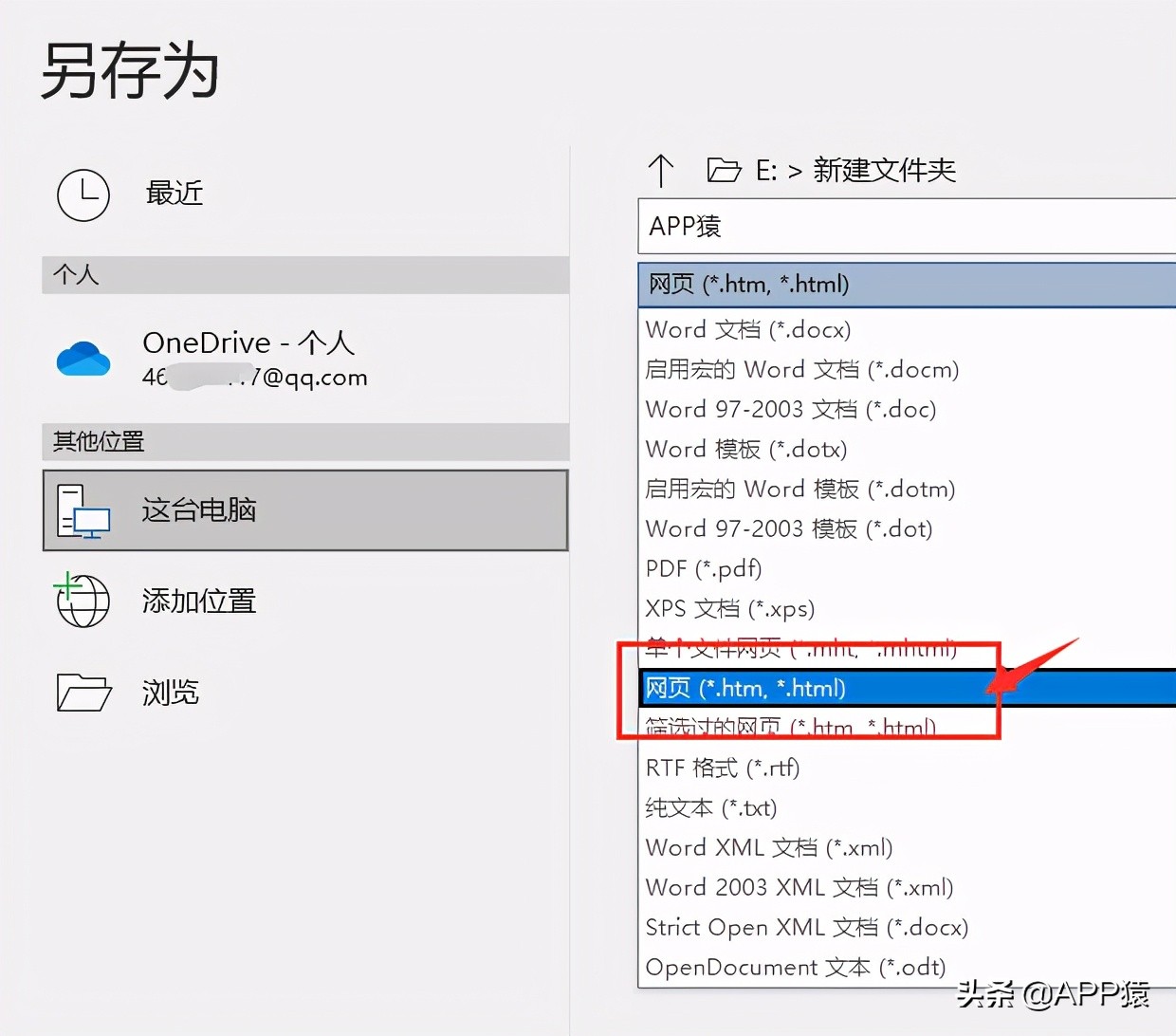This screenshot has width=1176, height=1036.
Task: Open the file type combo box showing 网页
Action: (x=907, y=285)
